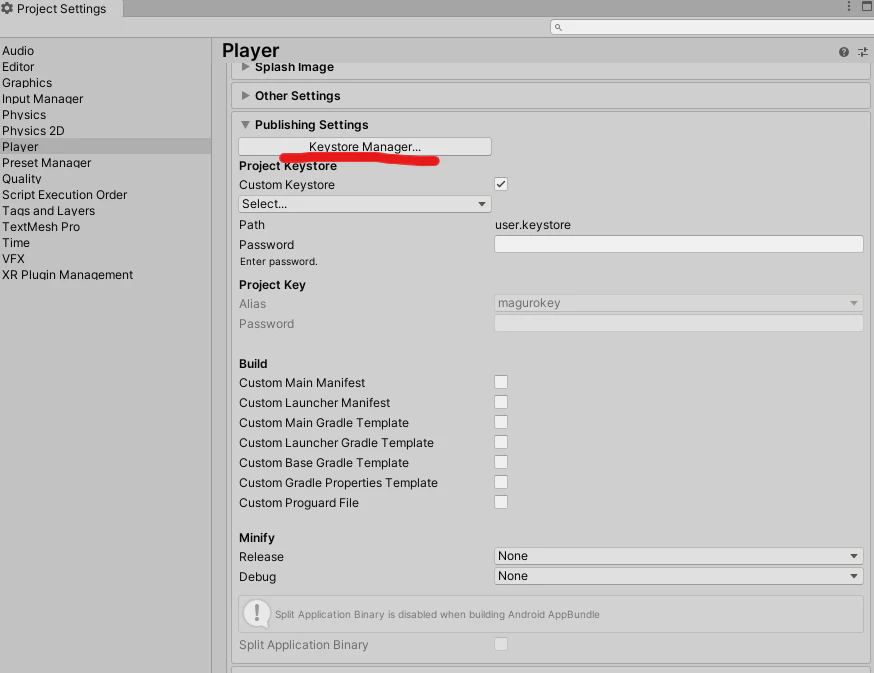Screen dimensions: 874x673
Task: Switch to the Project Settings tab
Action: tap(61, 8)
